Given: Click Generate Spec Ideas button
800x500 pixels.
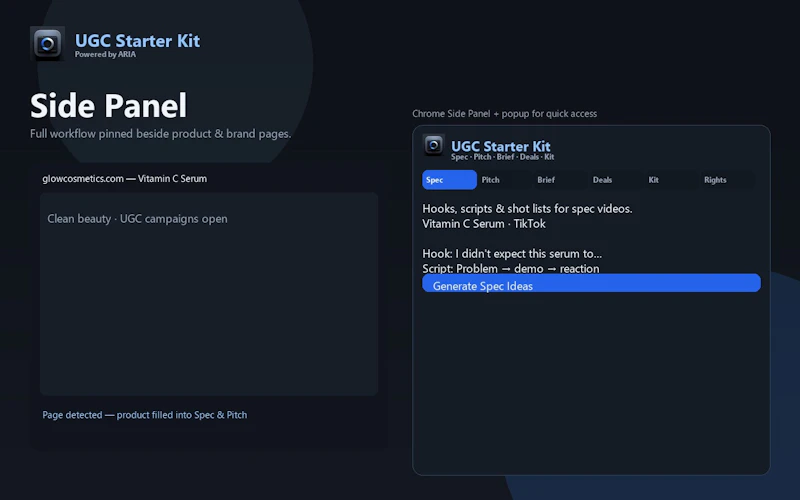Looking at the screenshot, I should click(x=591, y=283).
